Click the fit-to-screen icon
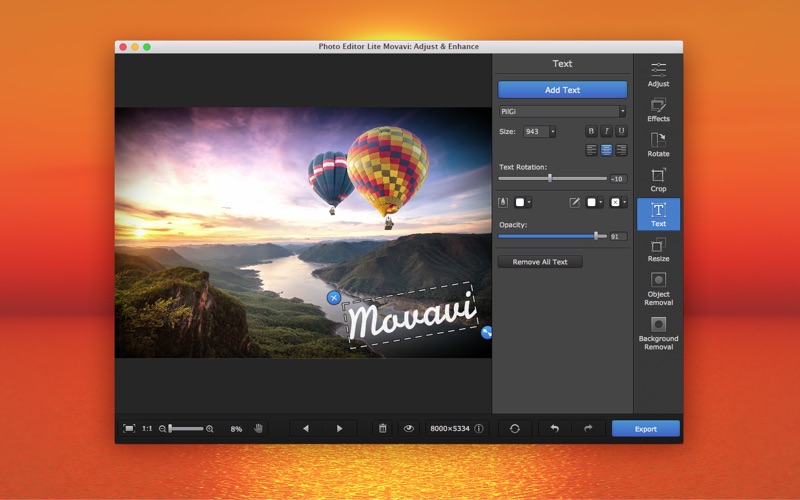Viewport: 800px width, 500px height. [x=129, y=429]
